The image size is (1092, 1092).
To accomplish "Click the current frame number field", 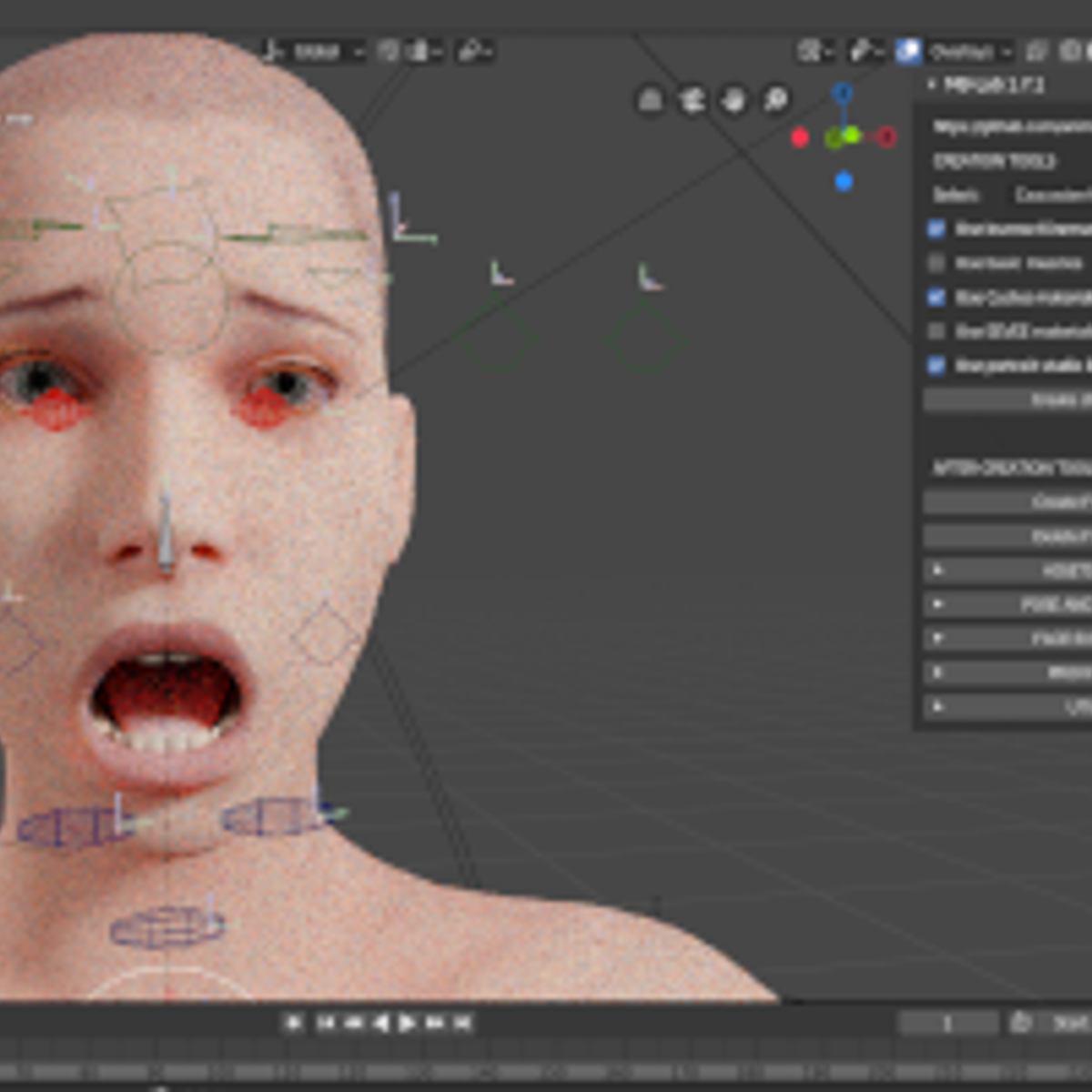I will coord(947,1024).
